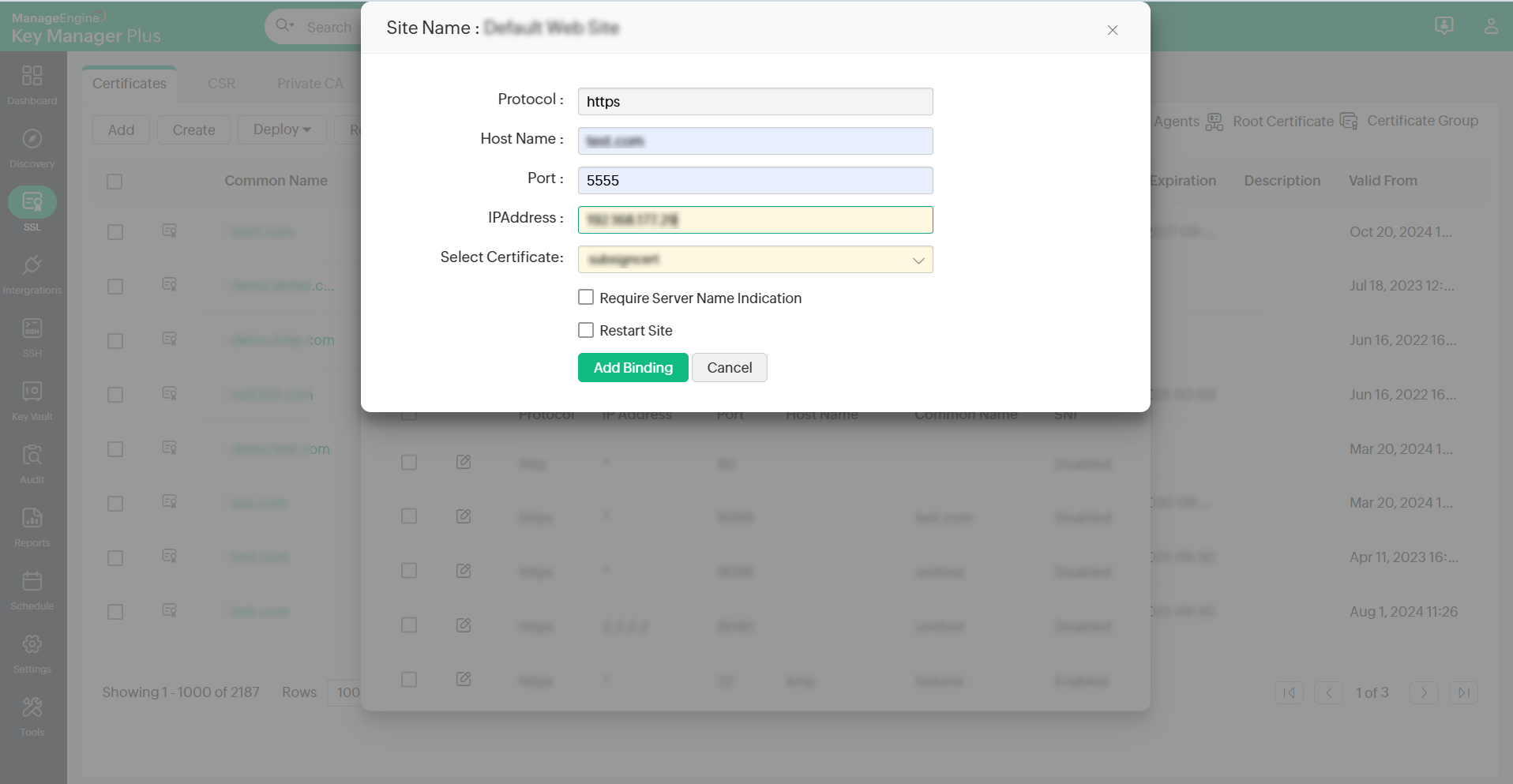Switch to the CSR tab
This screenshot has height=784, width=1513.
[221, 84]
